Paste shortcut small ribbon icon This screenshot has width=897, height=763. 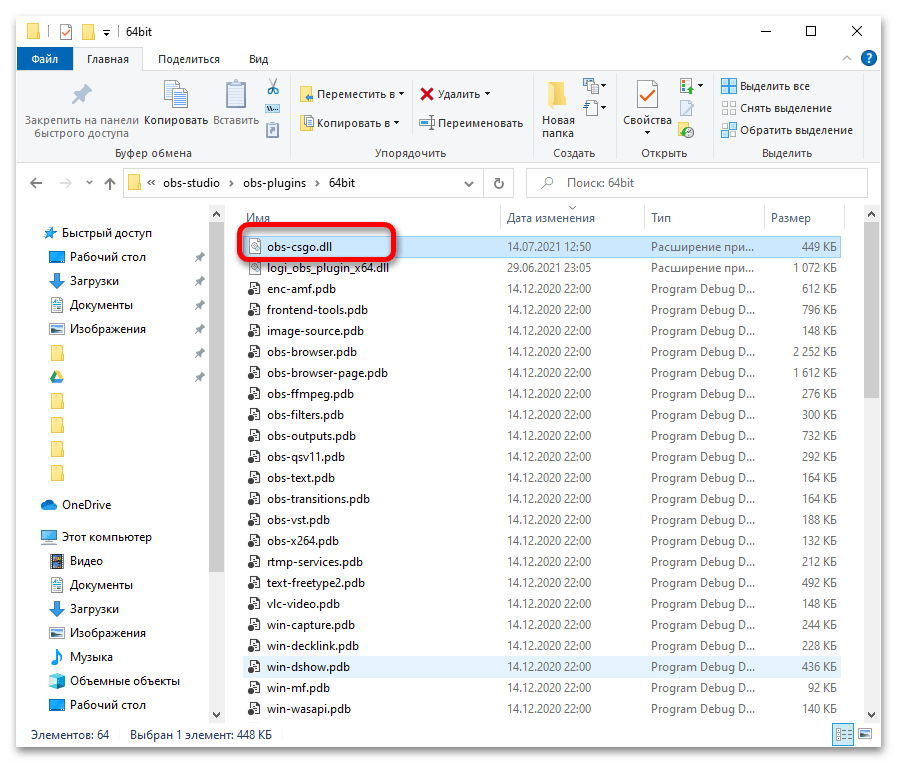pyautogui.click(x=273, y=130)
